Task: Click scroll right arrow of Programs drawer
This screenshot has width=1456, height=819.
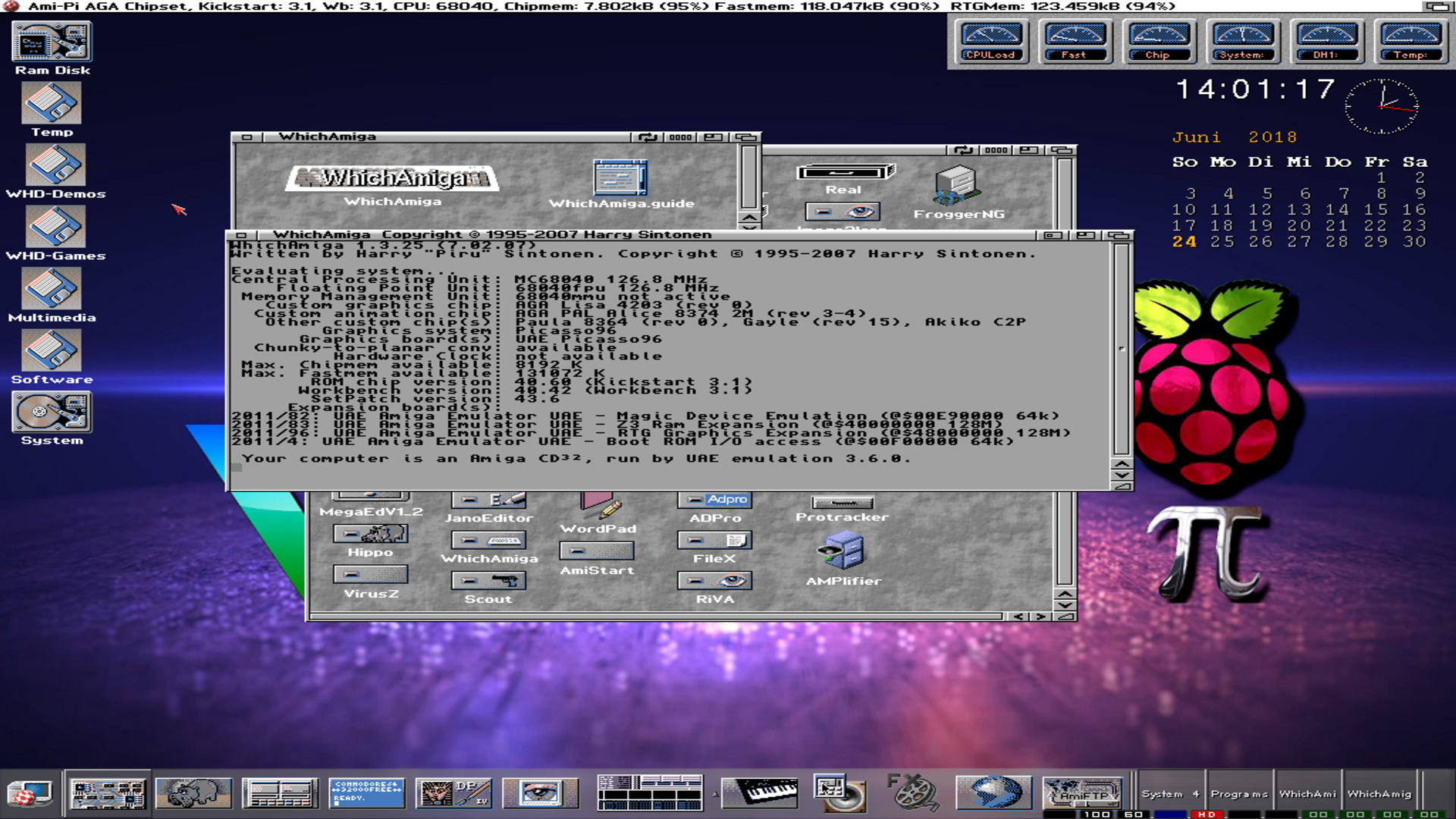Action: (x=1040, y=617)
